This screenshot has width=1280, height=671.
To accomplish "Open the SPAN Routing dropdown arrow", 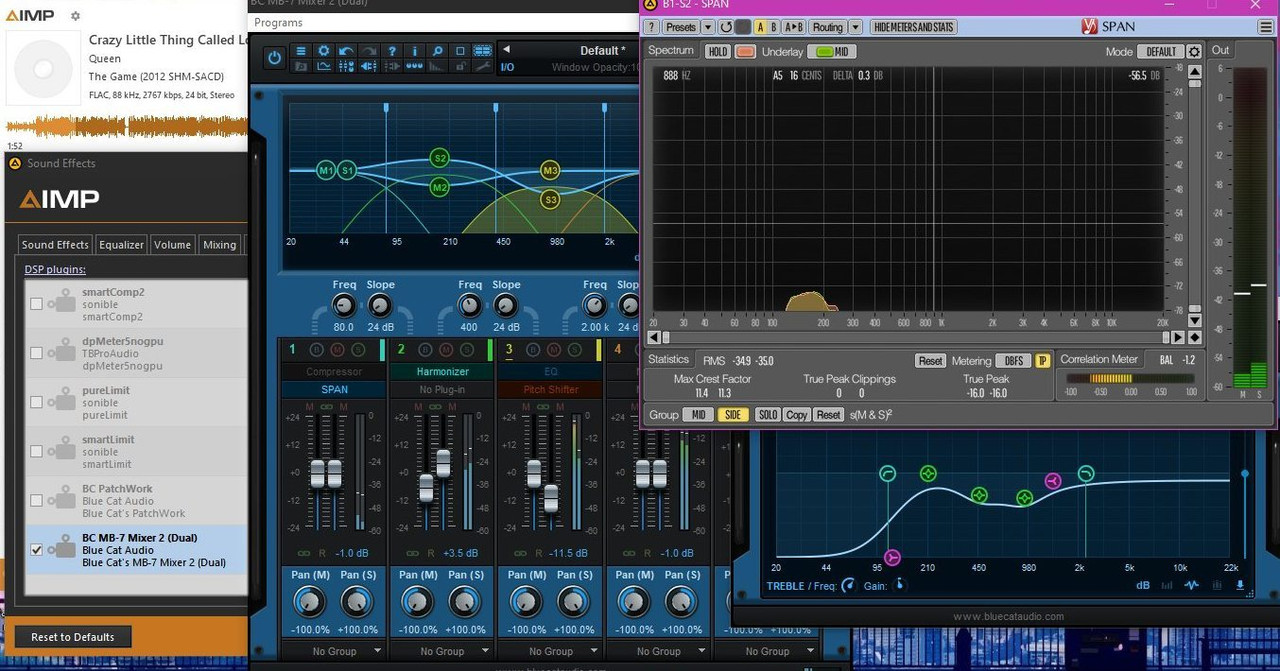I will pyautogui.click(x=855, y=27).
